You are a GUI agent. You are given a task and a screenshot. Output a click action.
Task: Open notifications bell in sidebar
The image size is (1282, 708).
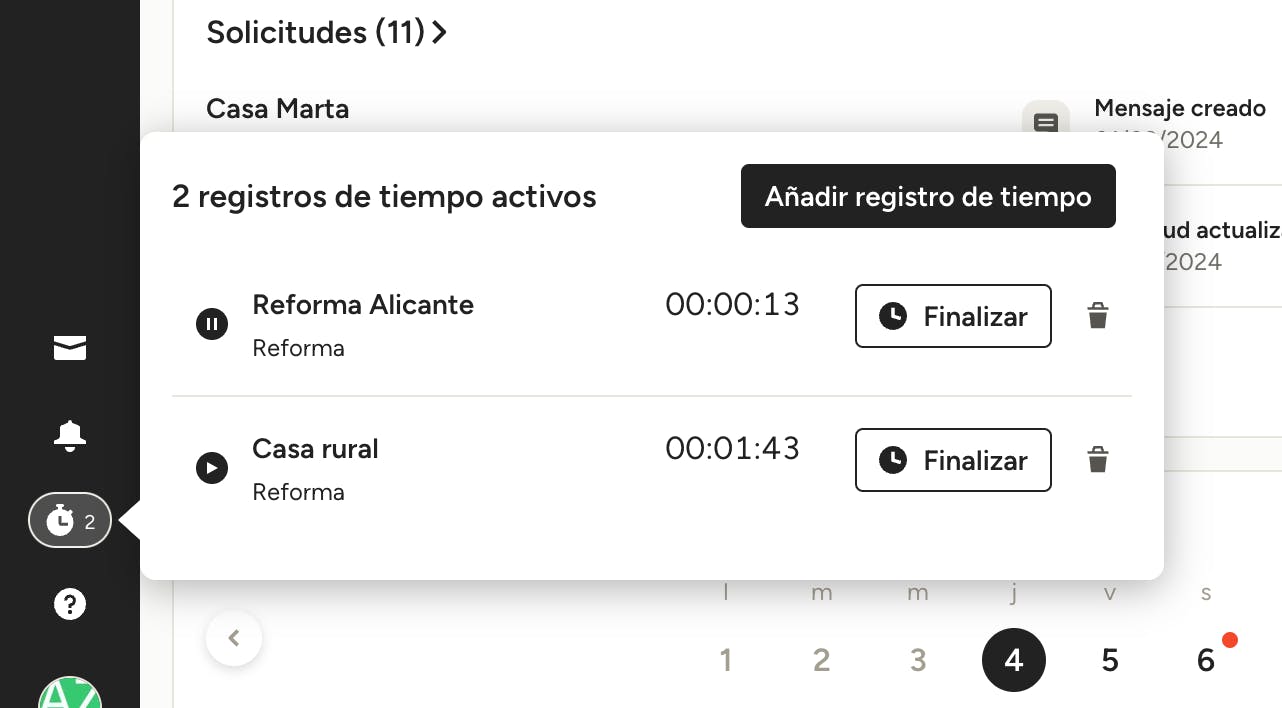(70, 435)
